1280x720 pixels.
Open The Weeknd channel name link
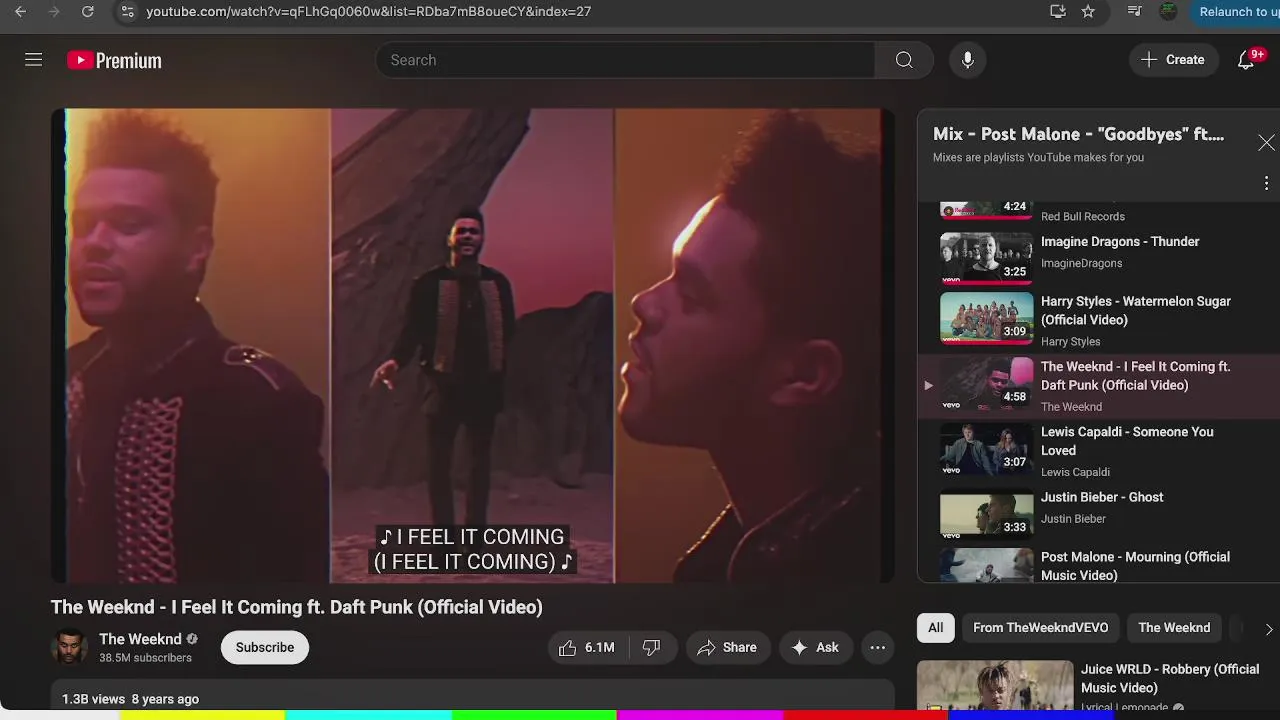point(140,639)
